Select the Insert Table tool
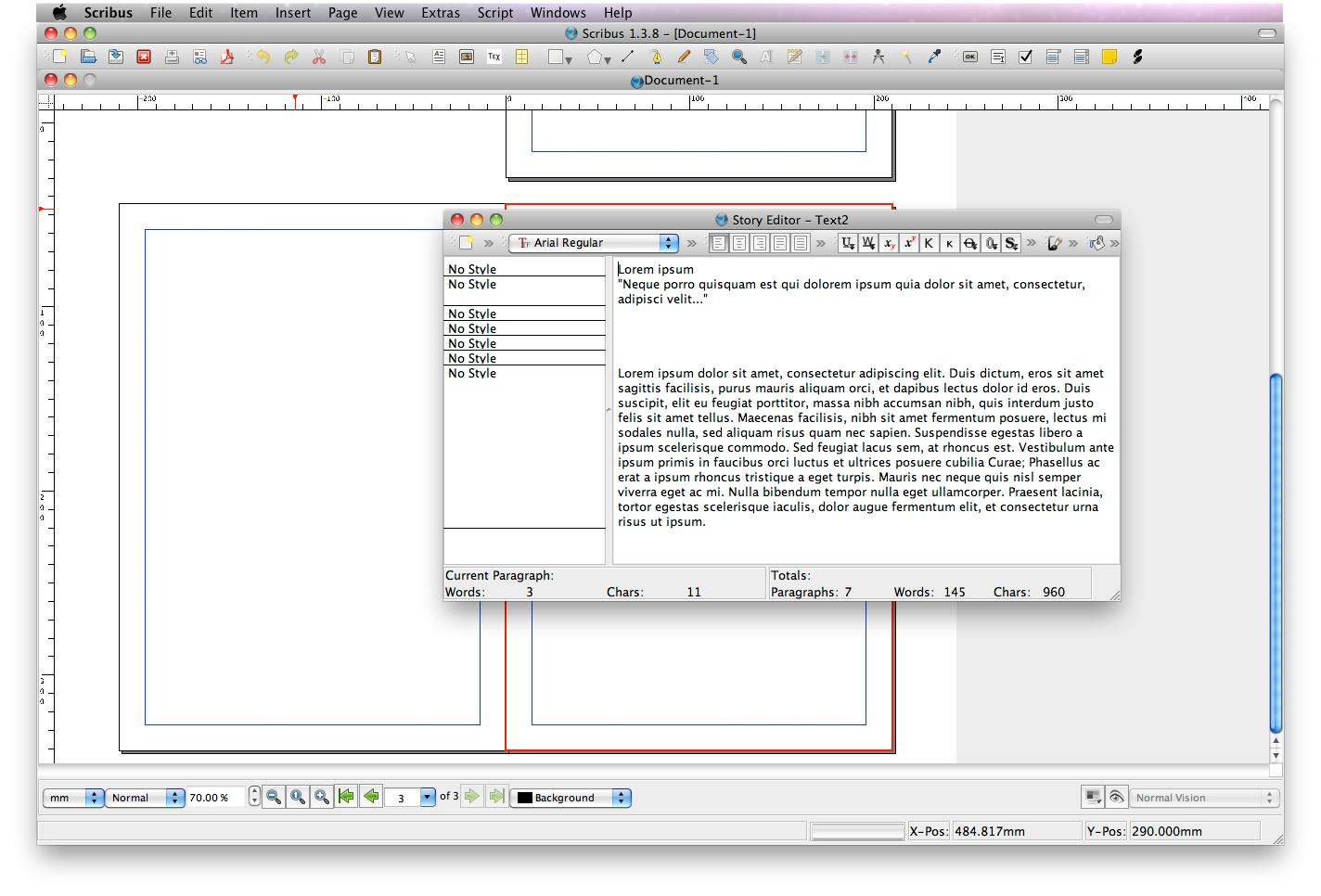The height and width of the screenshot is (896, 1321). pos(522,57)
